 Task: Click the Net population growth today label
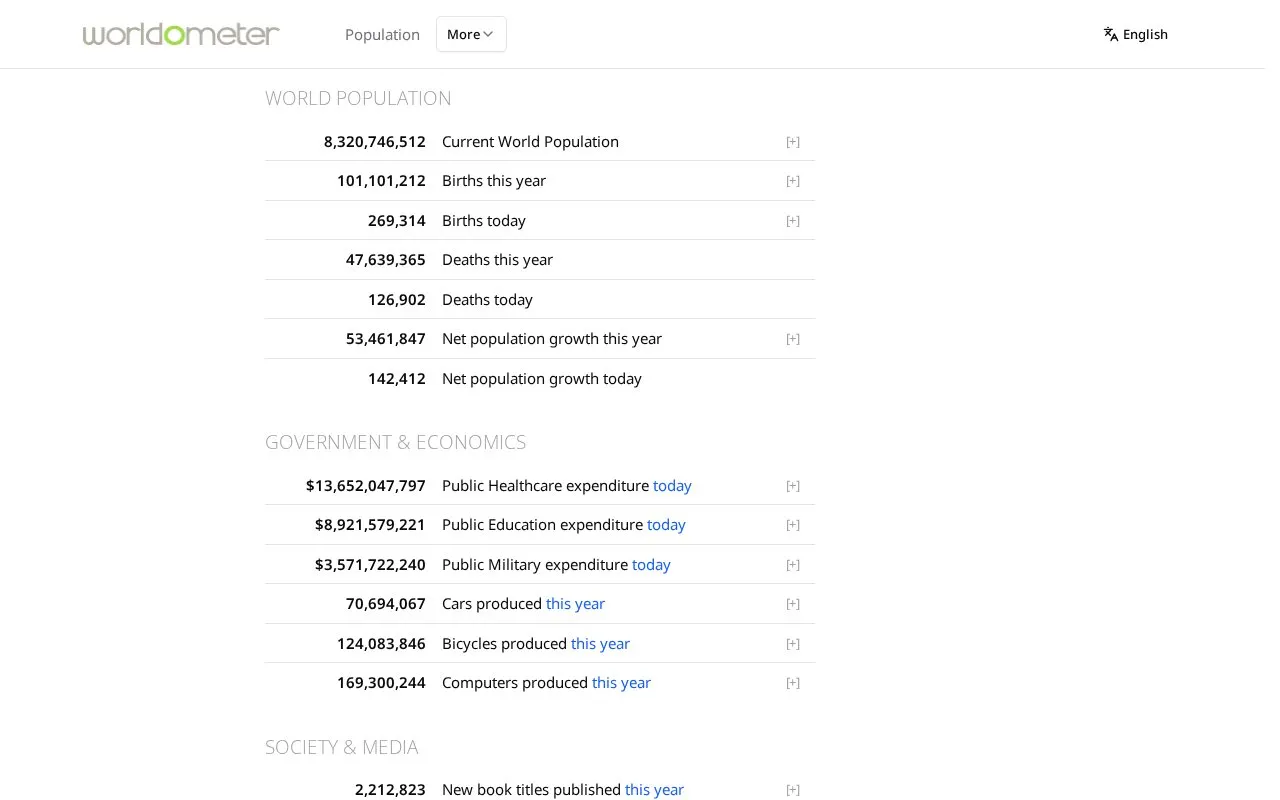tap(542, 379)
